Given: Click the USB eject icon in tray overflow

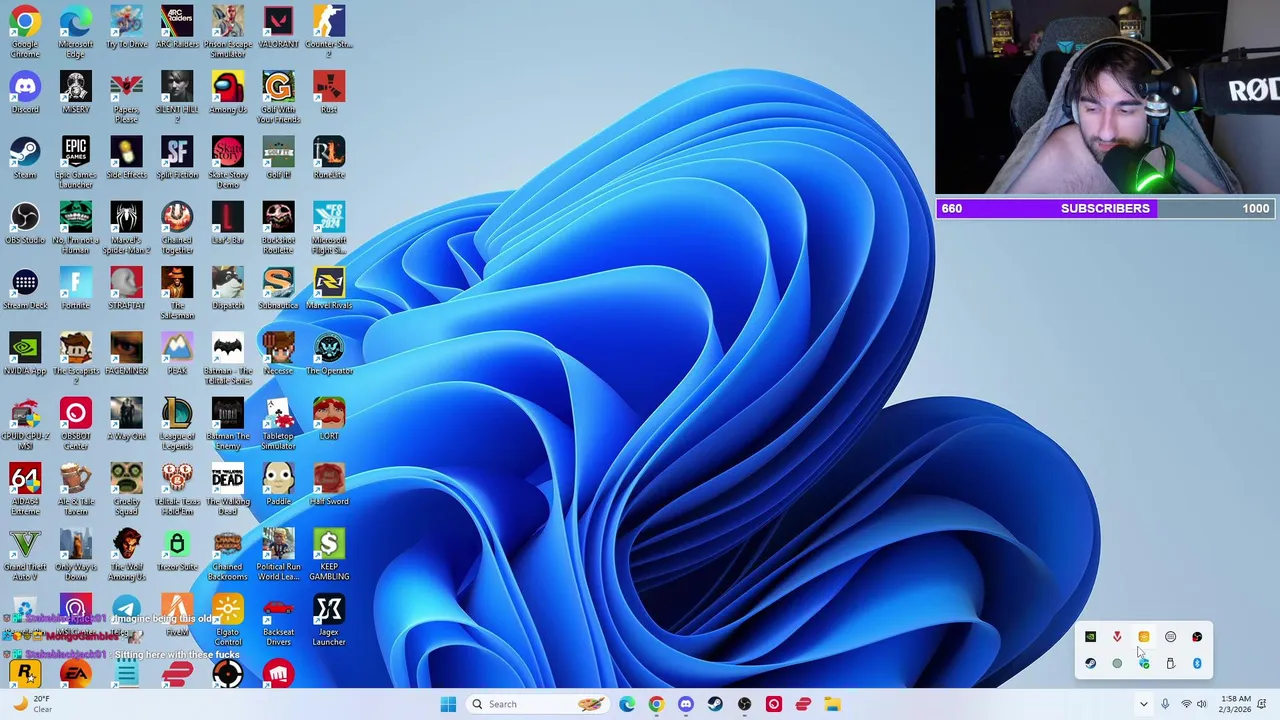Looking at the screenshot, I should tap(1170, 663).
